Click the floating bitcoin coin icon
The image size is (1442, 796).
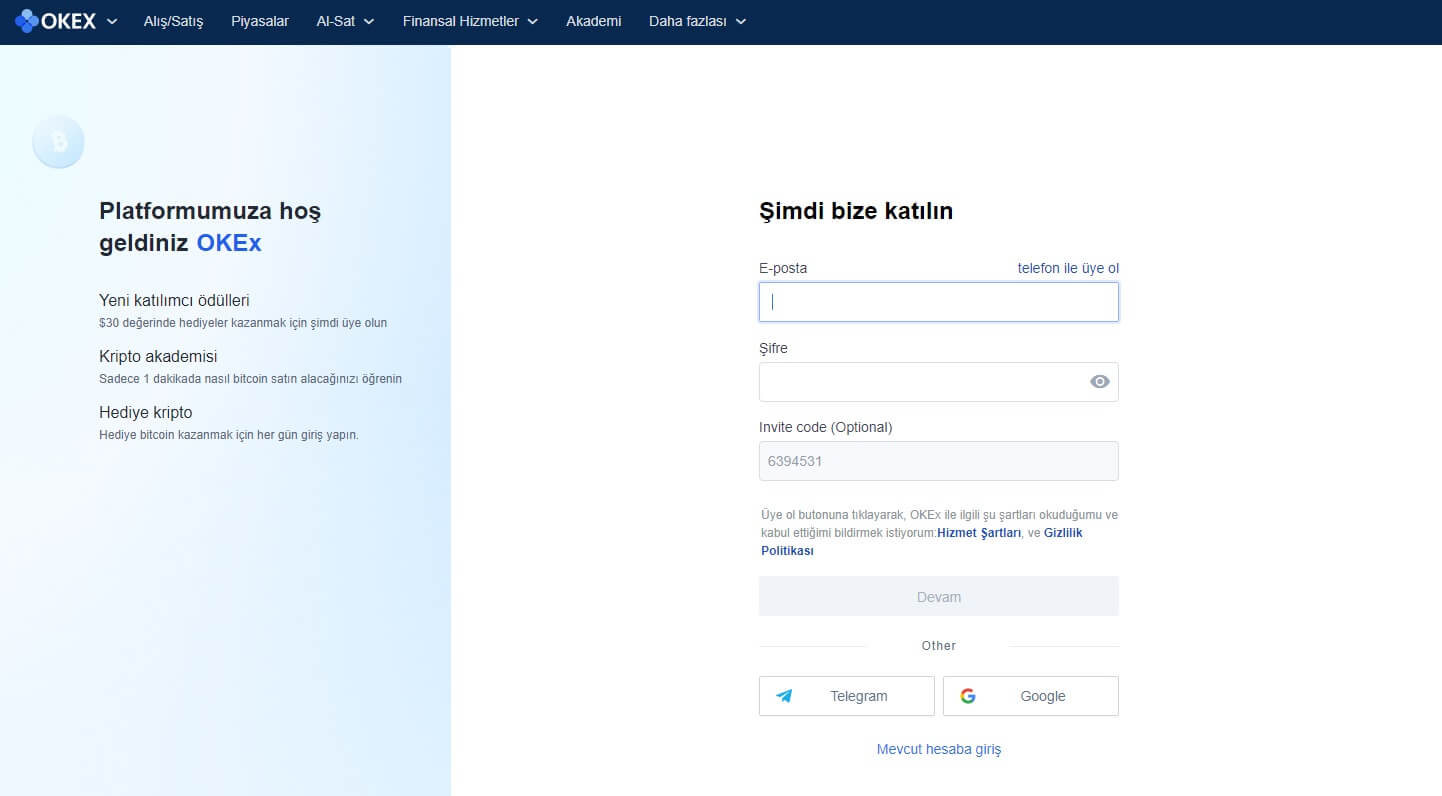tap(58, 142)
